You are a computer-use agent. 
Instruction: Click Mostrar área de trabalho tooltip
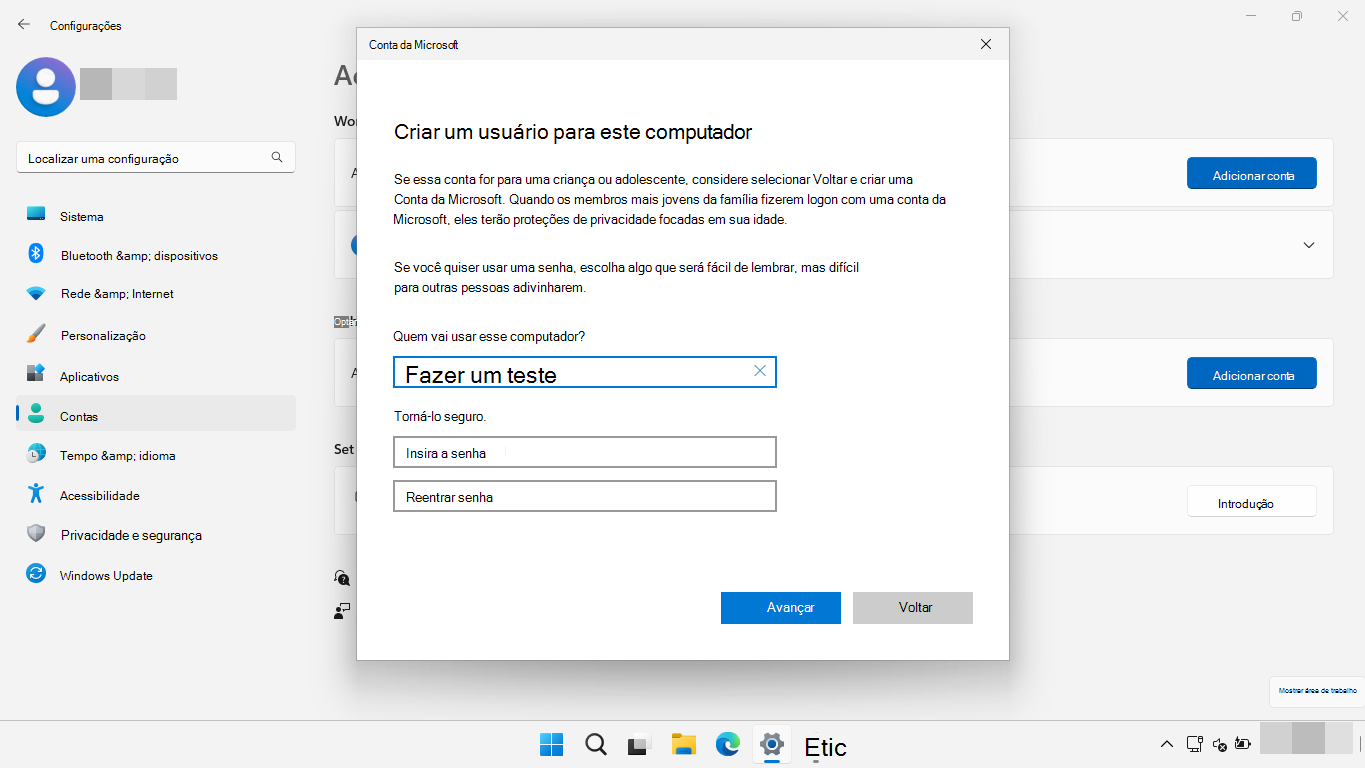(x=1318, y=690)
